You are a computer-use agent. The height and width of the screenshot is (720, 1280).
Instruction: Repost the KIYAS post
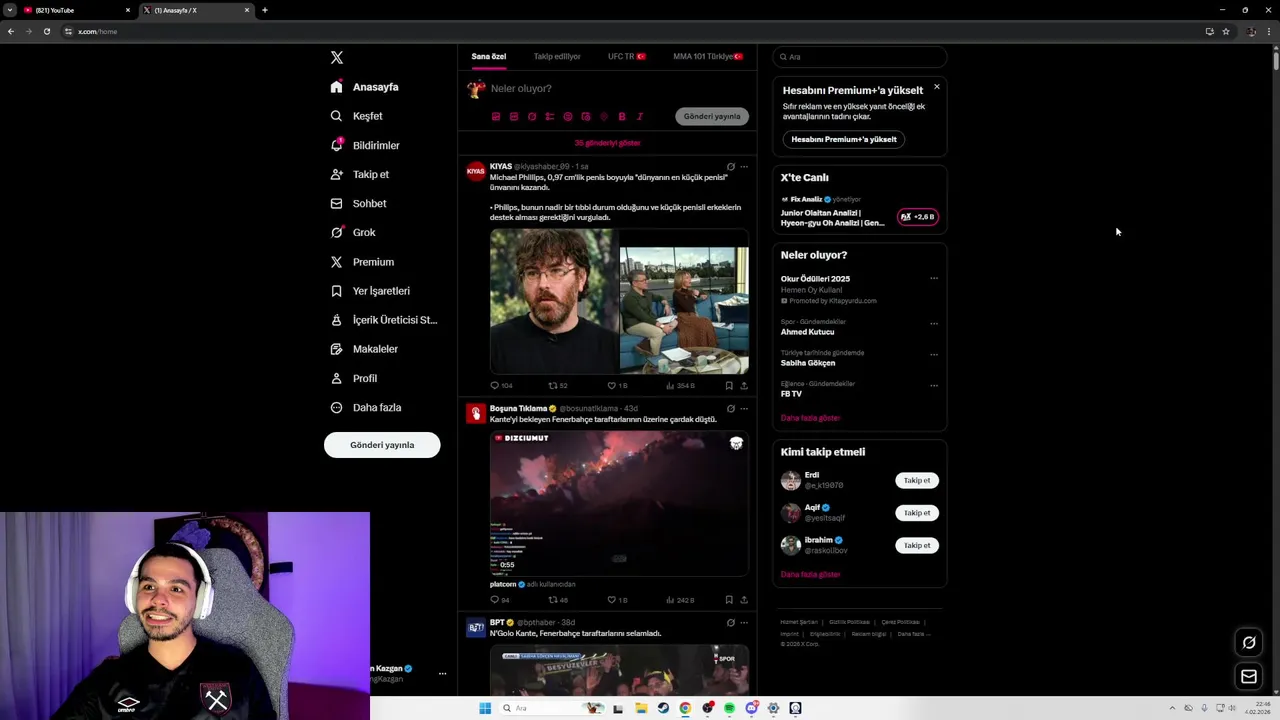[x=558, y=386]
